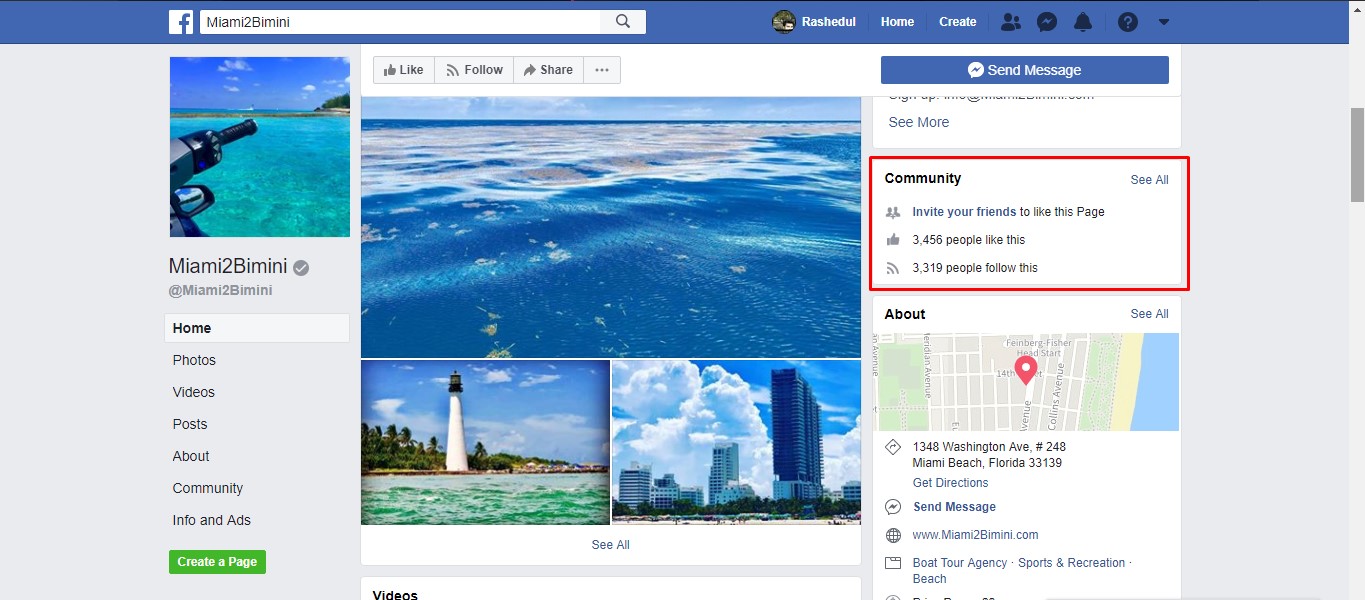Click the red map pin marker
Viewport: 1365px width, 600px height.
(x=1026, y=370)
